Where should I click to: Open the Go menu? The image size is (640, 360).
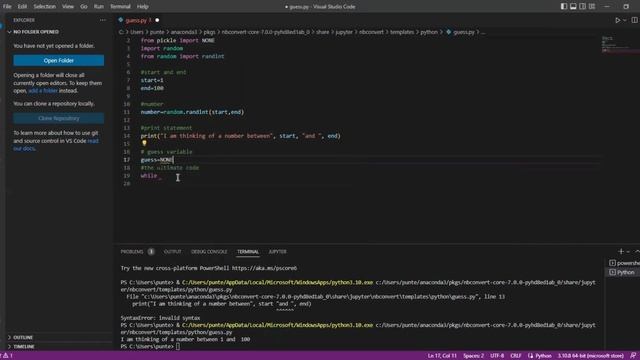coord(84,7)
